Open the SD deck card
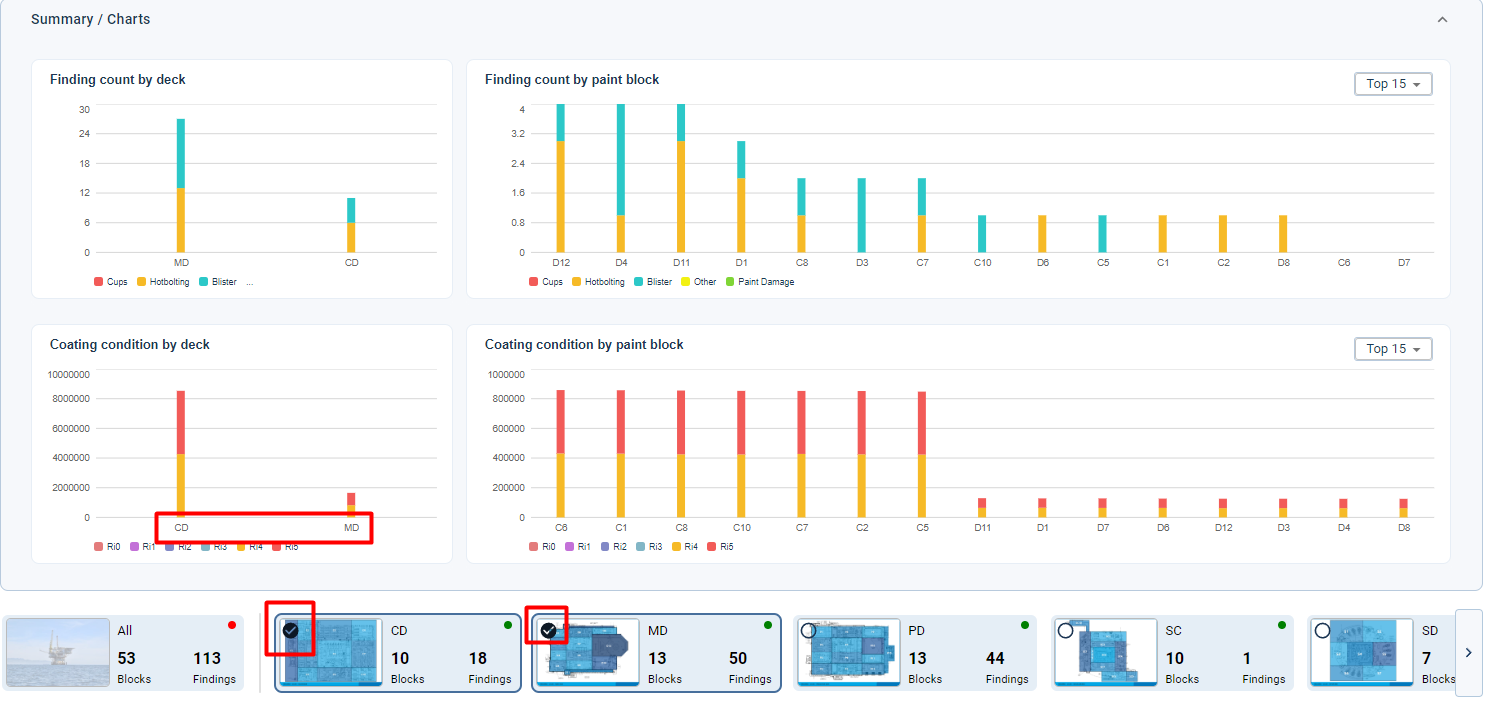Image resolution: width=1493 pixels, height=708 pixels. [x=1380, y=653]
